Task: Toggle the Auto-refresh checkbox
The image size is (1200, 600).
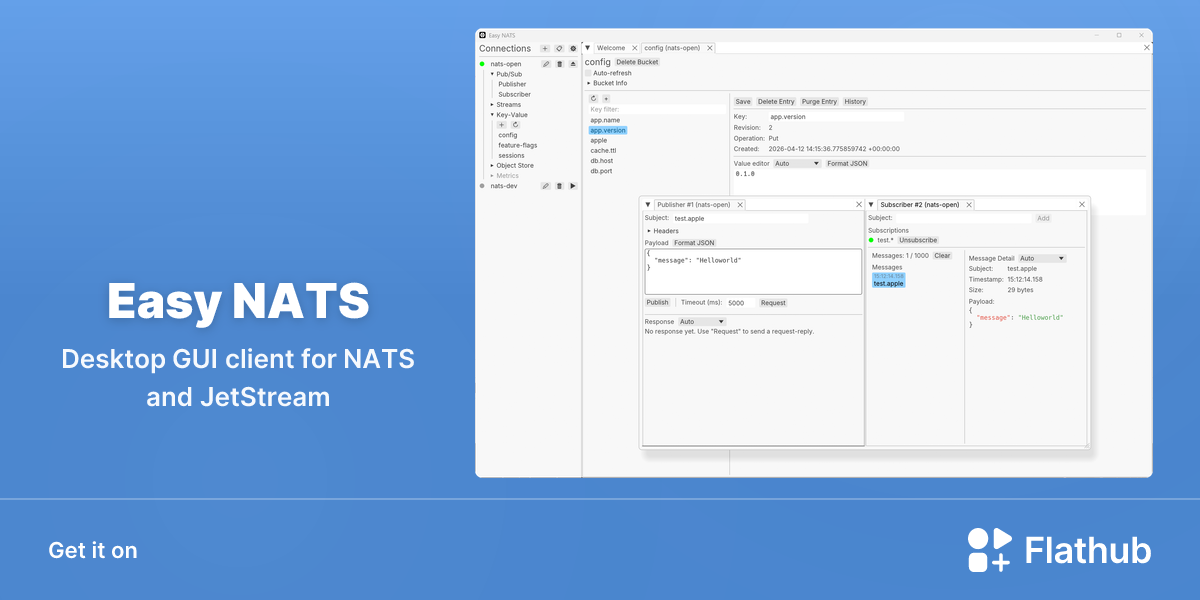Action: point(588,73)
